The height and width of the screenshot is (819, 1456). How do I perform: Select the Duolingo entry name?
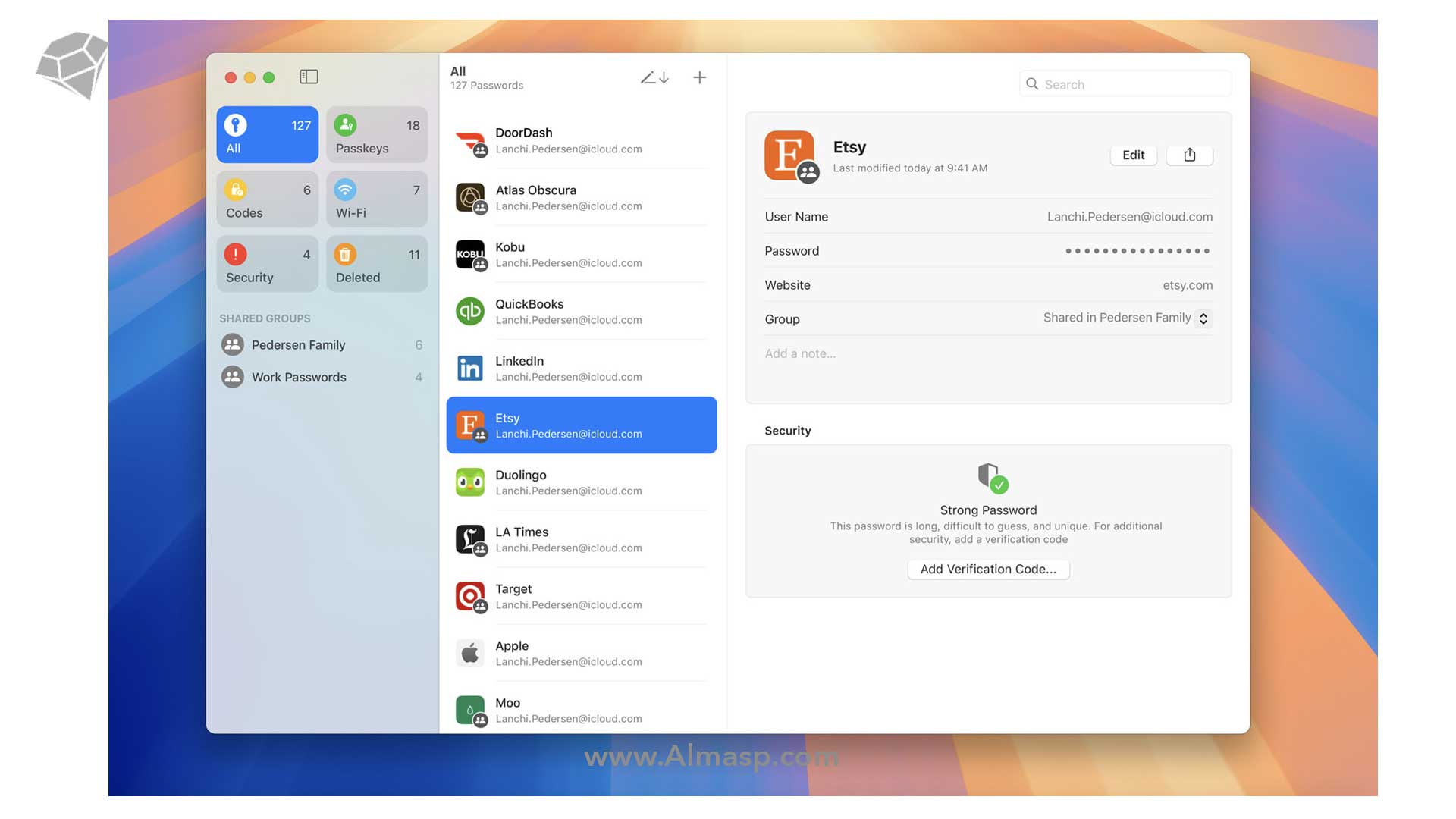pyautogui.click(x=521, y=475)
